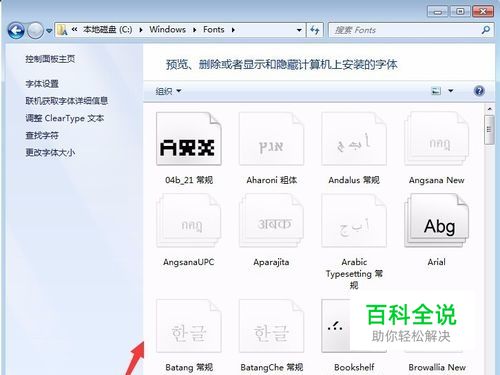Click the magnifier search icon

pyautogui.click(x=486, y=30)
